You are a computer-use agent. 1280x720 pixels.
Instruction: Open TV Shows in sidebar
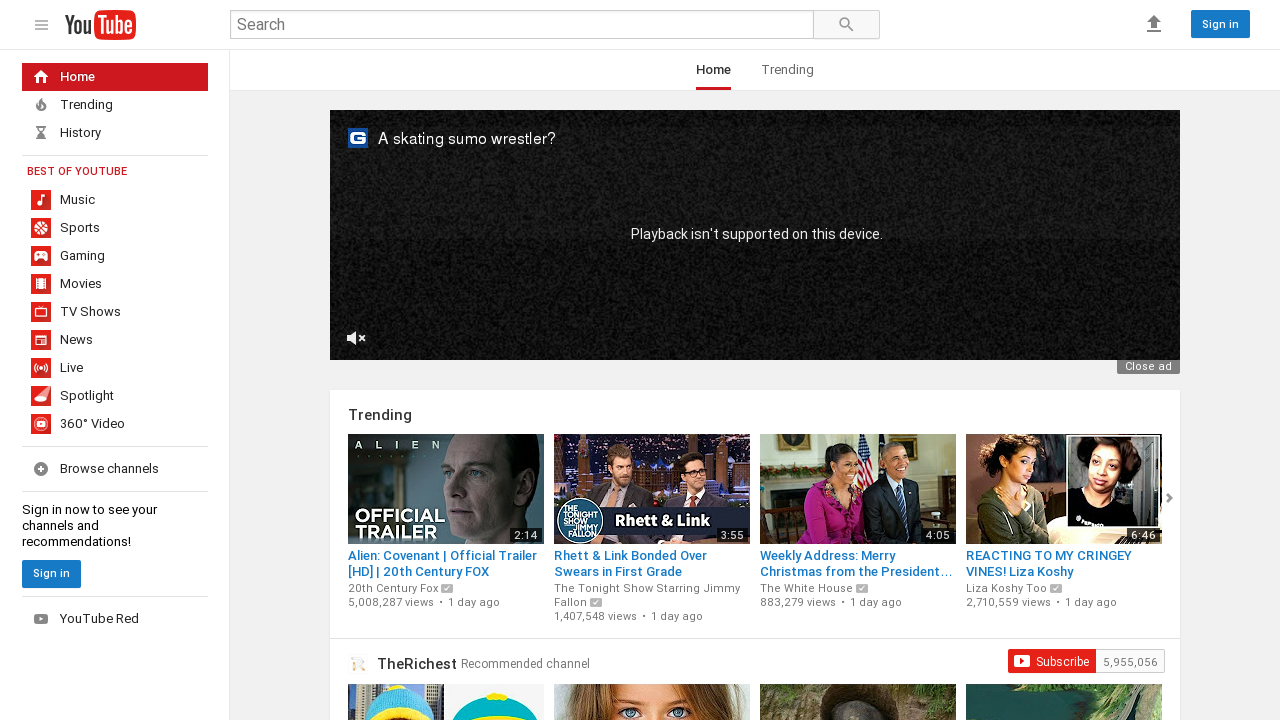tap(115, 312)
